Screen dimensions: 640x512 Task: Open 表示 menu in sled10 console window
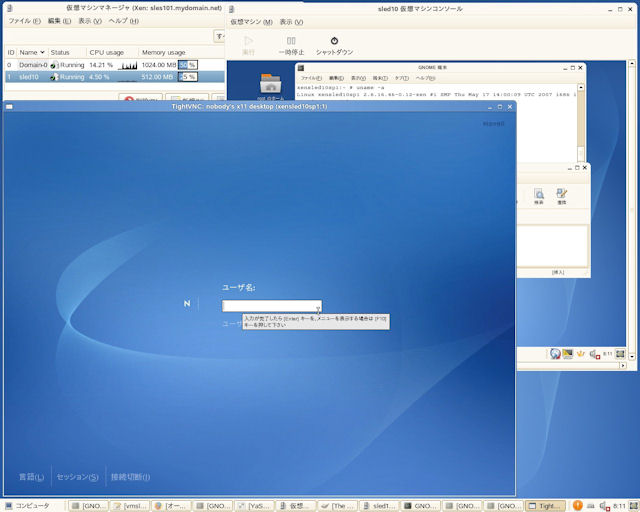pyautogui.click(x=291, y=22)
